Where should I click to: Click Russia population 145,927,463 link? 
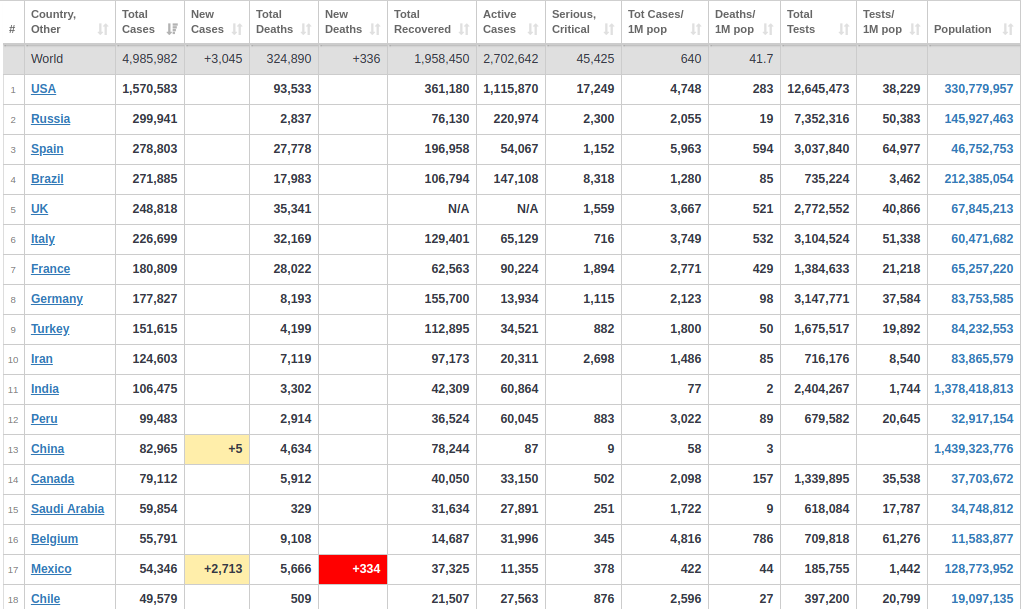(979, 119)
